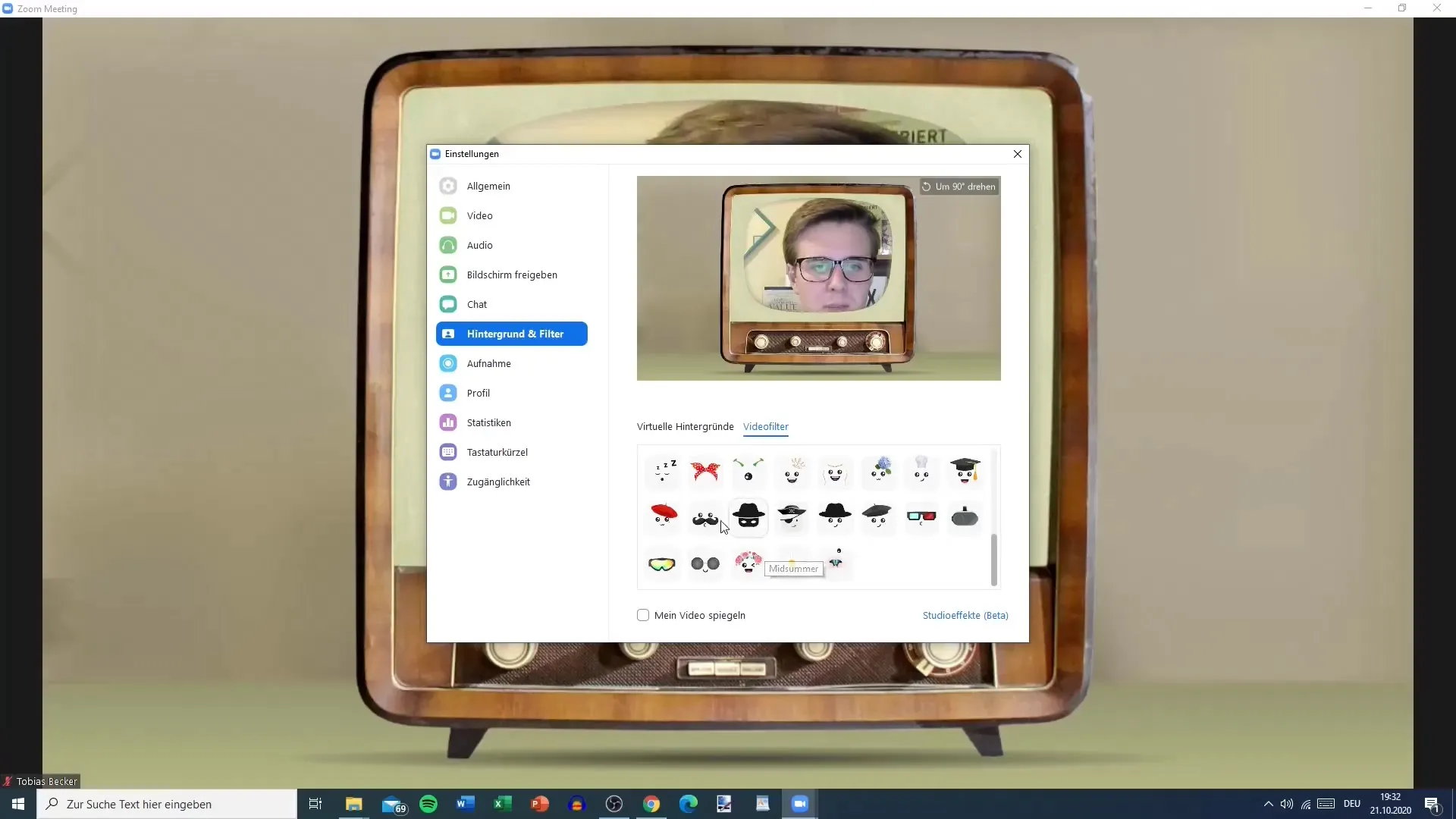Open Spotify from taskbar
The width and height of the screenshot is (1456, 819).
tap(428, 804)
